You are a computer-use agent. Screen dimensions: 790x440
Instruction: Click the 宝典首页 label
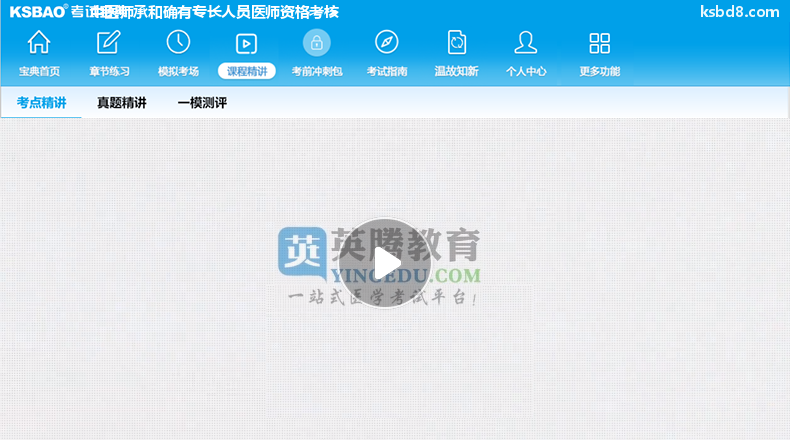tap(39, 71)
